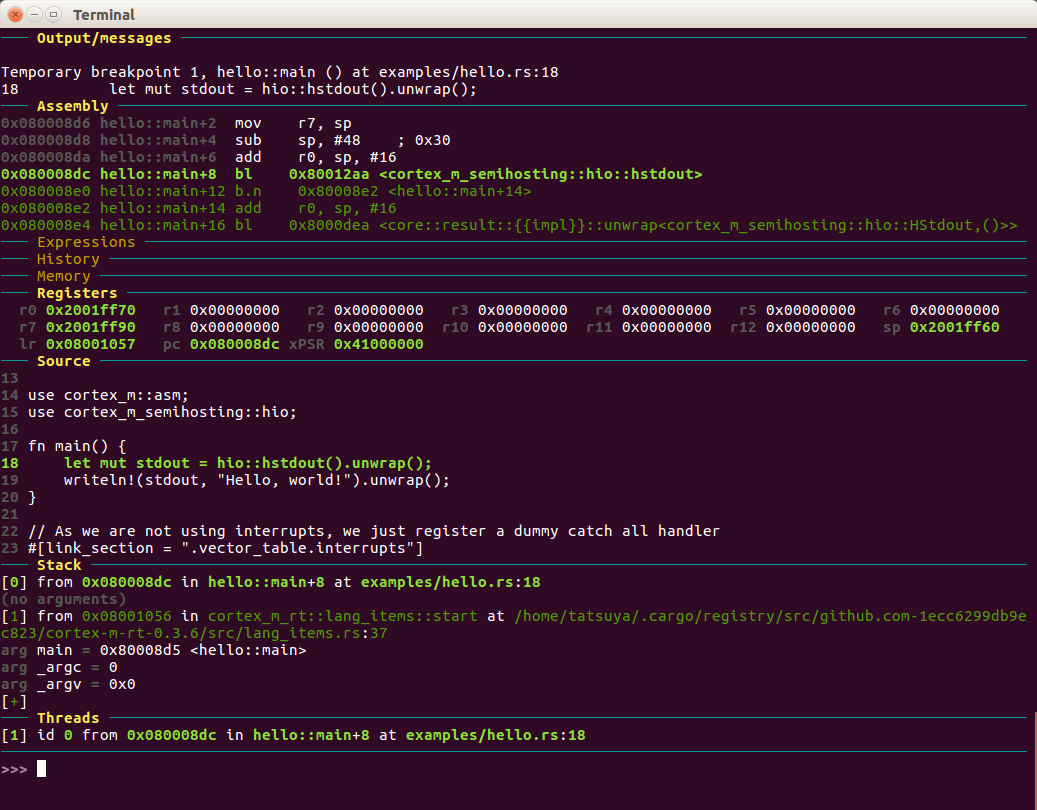Place cursor at the >>> GDB prompt
1037x810 pixels.
coord(40,769)
